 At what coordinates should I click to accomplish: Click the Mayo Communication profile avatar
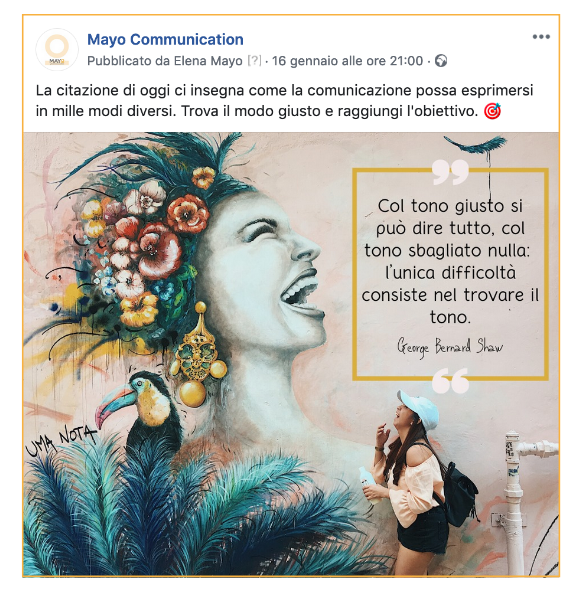pyautogui.click(x=57, y=50)
